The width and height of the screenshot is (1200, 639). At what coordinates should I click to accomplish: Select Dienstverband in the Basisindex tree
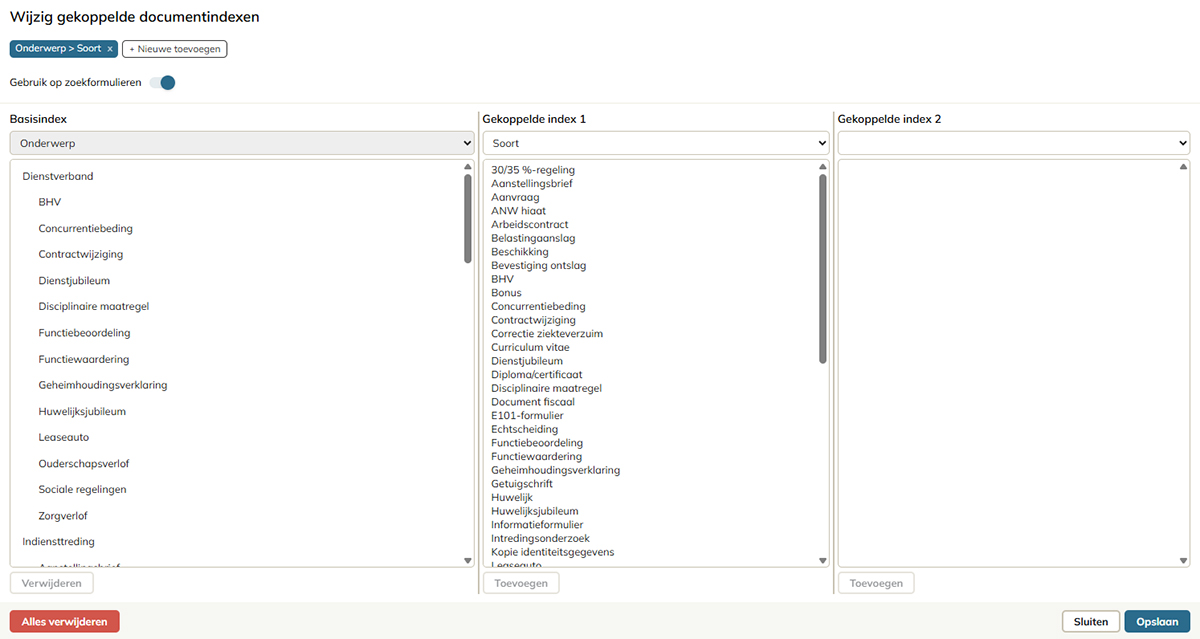point(58,176)
